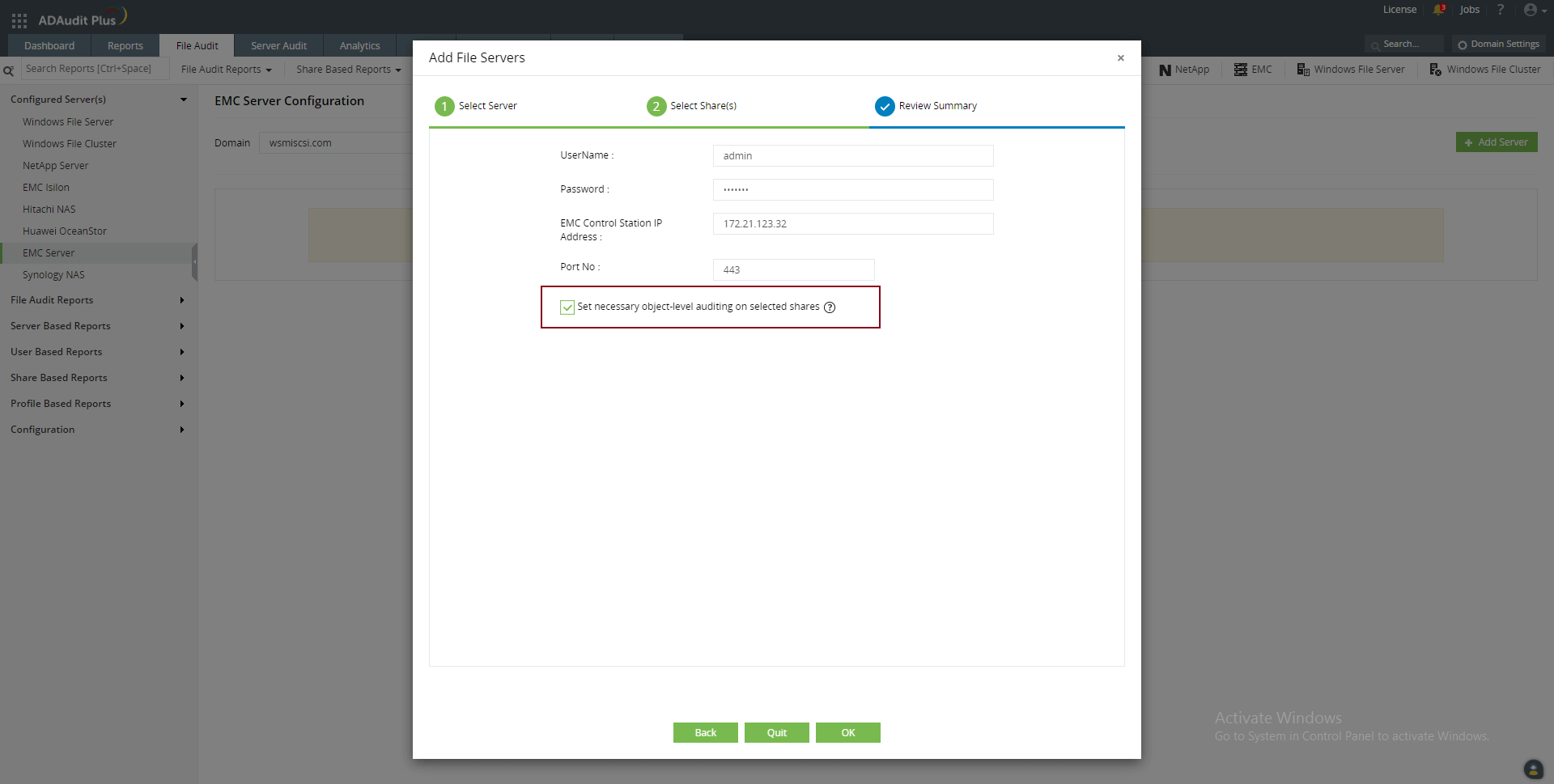Click the Port No field showing 443
1554x784 pixels.
click(x=792, y=269)
